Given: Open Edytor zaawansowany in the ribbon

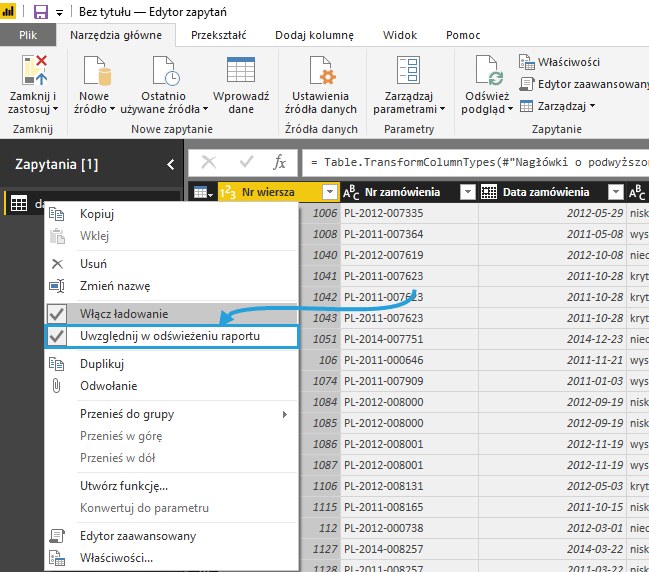Looking at the screenshot, I should click(x=585, y=84).
